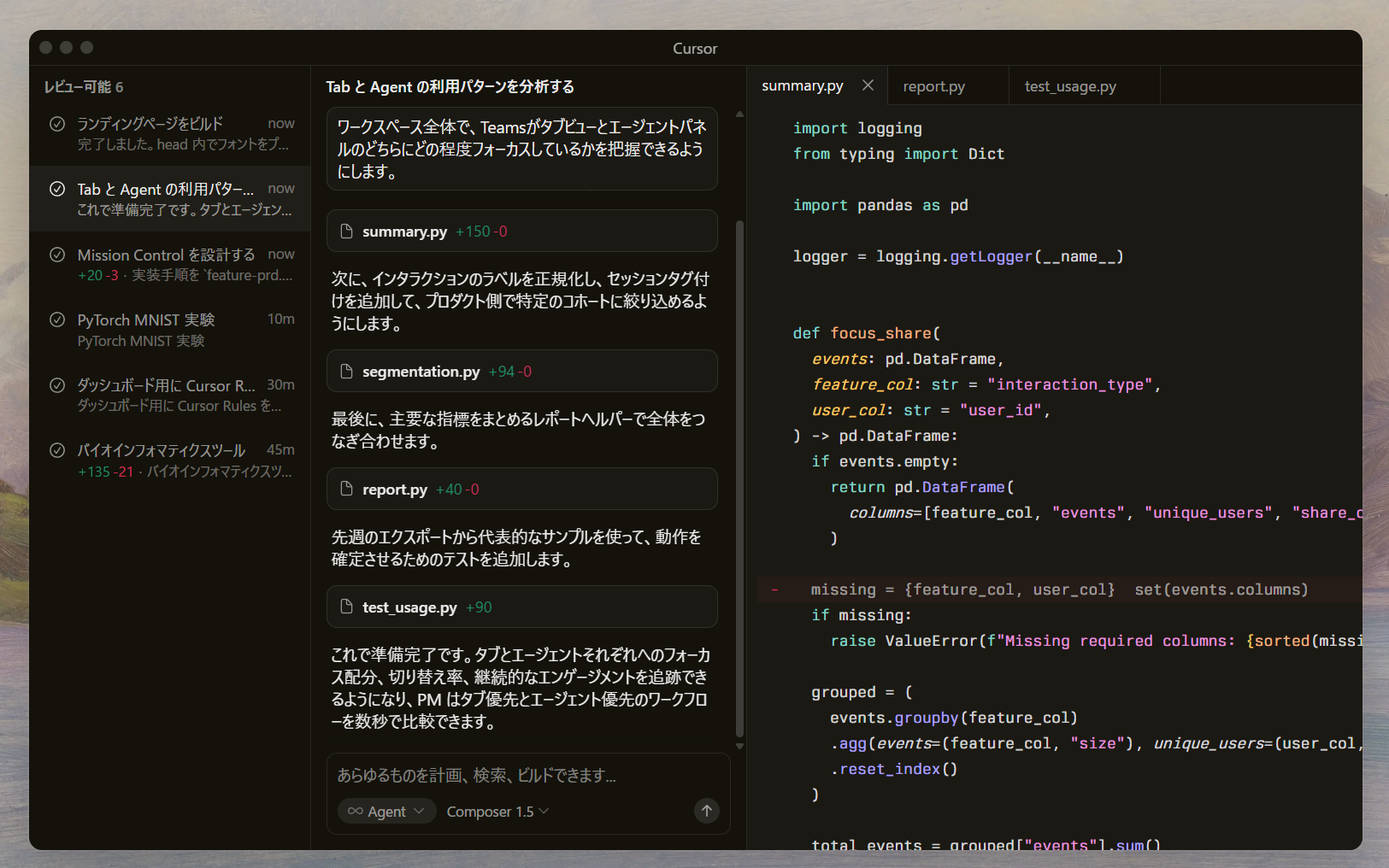1389x868 pixels.
Task: Click check circle for ランディングページをビルド task
Action: (x=57, y=124)
